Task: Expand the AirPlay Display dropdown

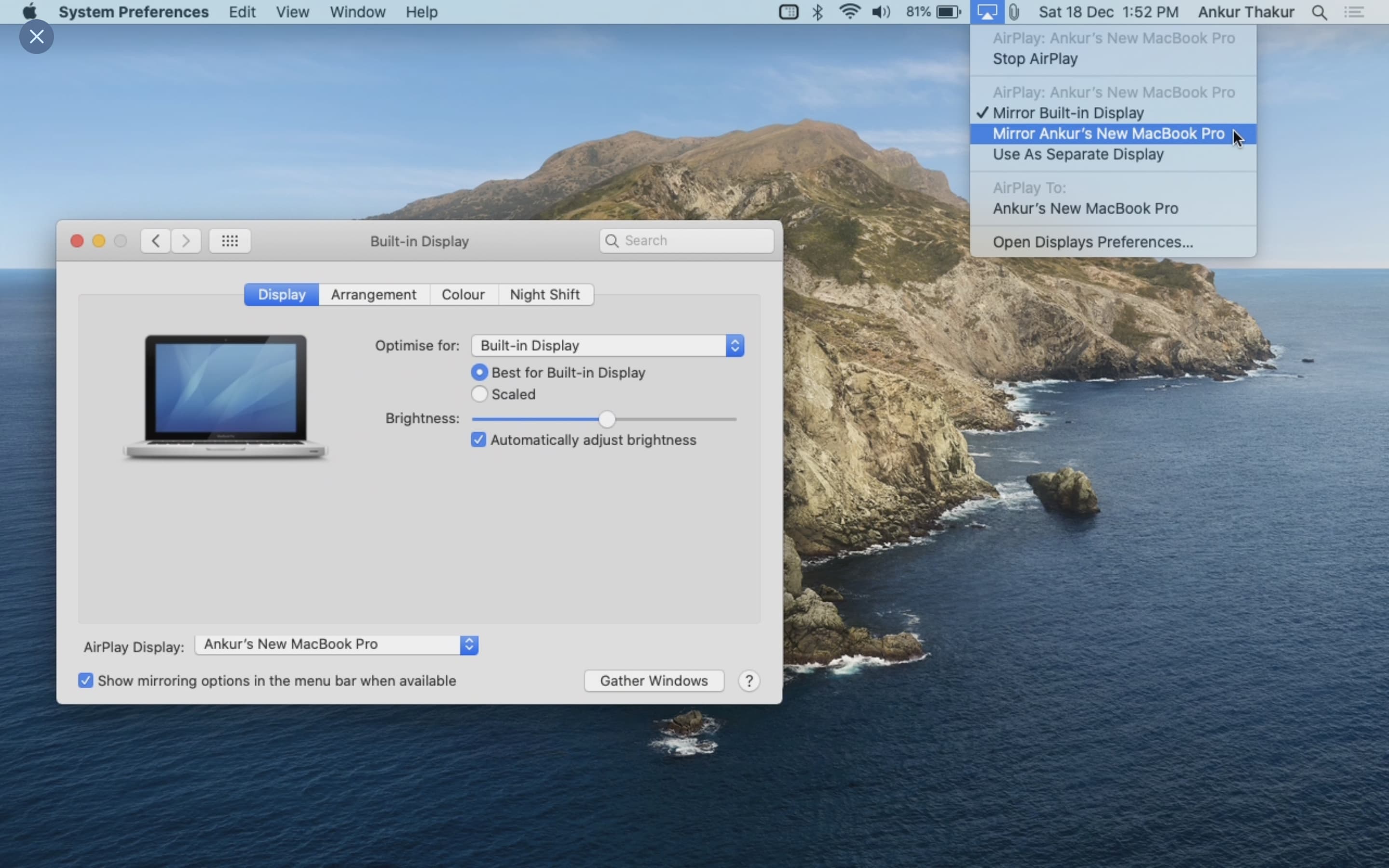Action: point(336,645)
